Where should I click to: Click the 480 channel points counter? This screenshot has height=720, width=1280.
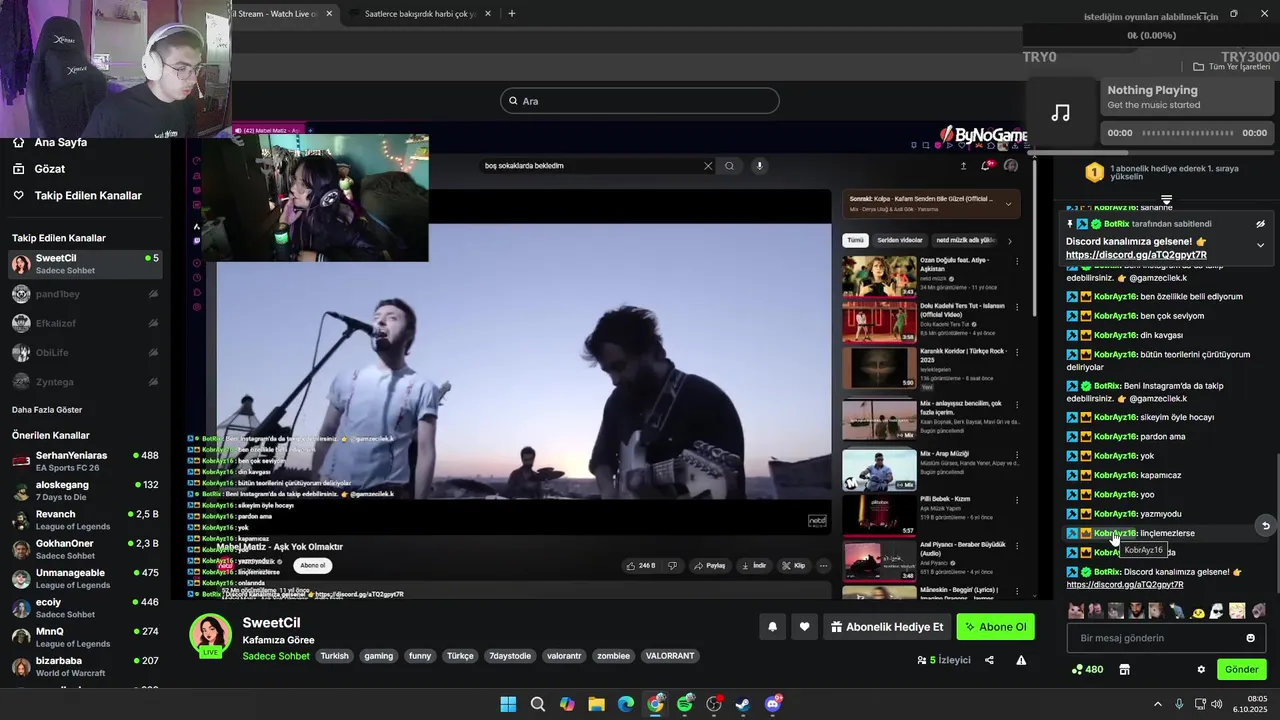point(1087,669)
